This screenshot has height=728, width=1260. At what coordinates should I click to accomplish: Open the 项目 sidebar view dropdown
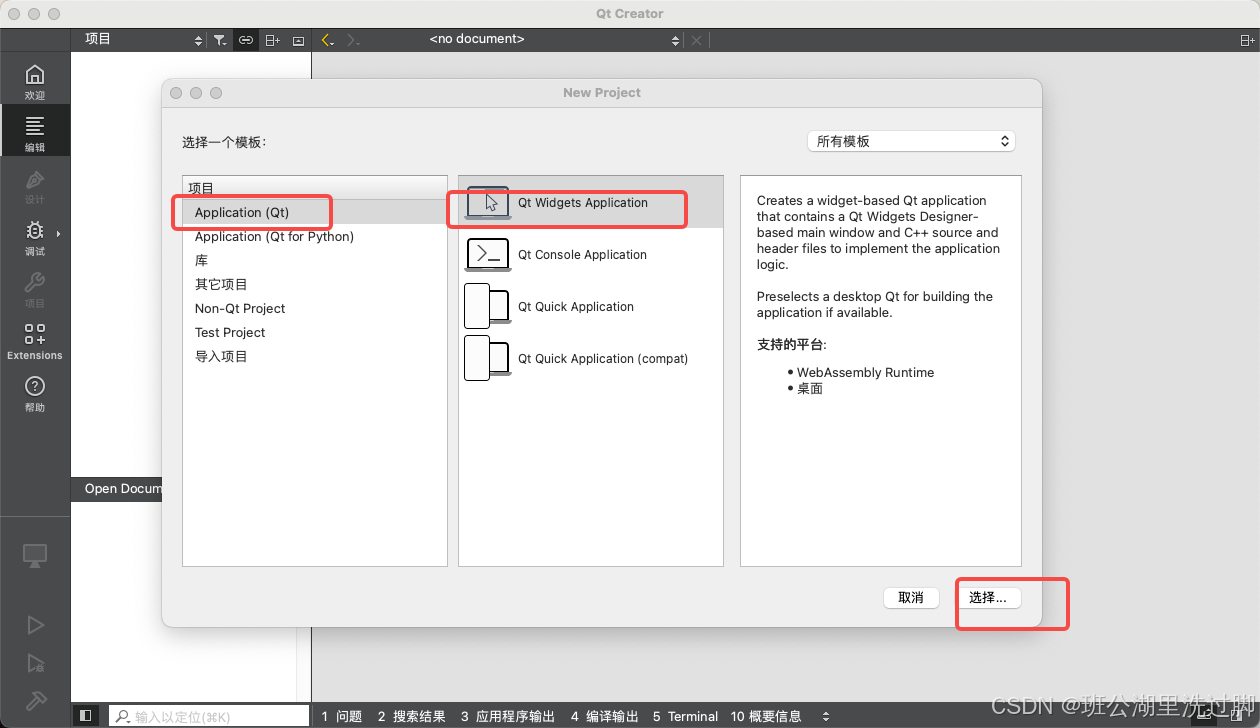tap(142, 40)
